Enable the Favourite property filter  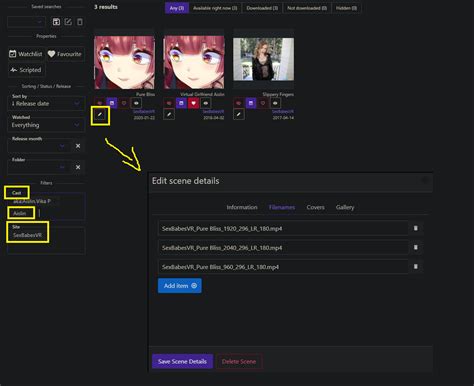65,54
